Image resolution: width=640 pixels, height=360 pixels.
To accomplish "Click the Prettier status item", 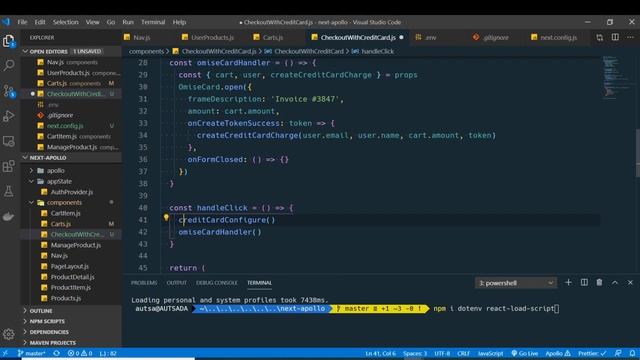I will tap(592, 353).
